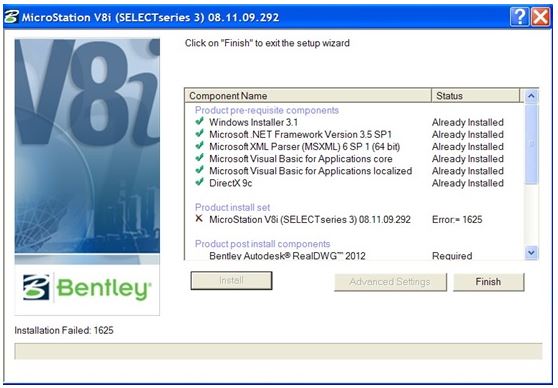This screenshot has height=388, width=558.
Task: Click the component list scrollbar thumb
Action: (x=531, y=144)
